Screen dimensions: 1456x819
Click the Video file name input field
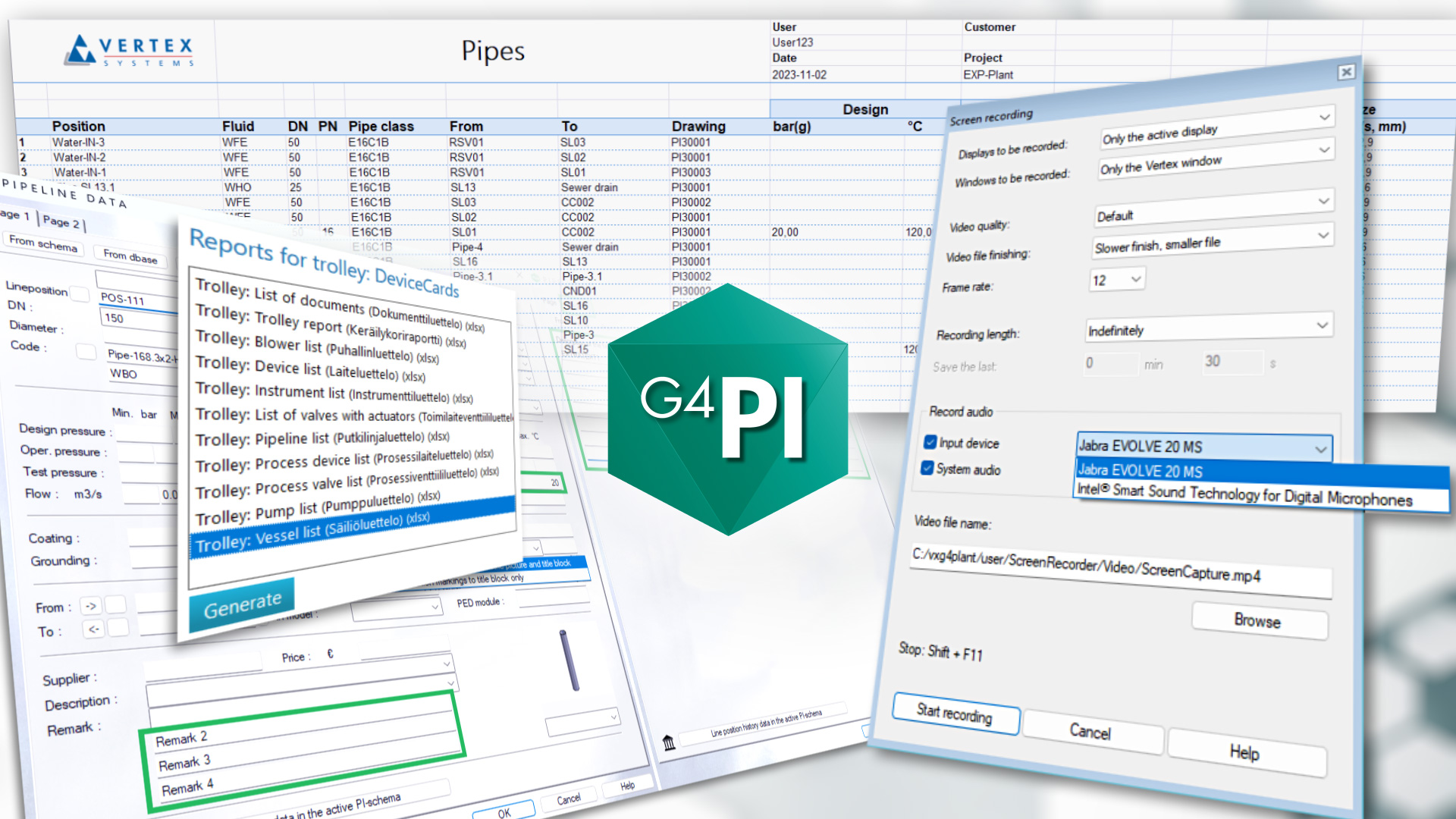pyautogui.click(x=1121, y=570)
